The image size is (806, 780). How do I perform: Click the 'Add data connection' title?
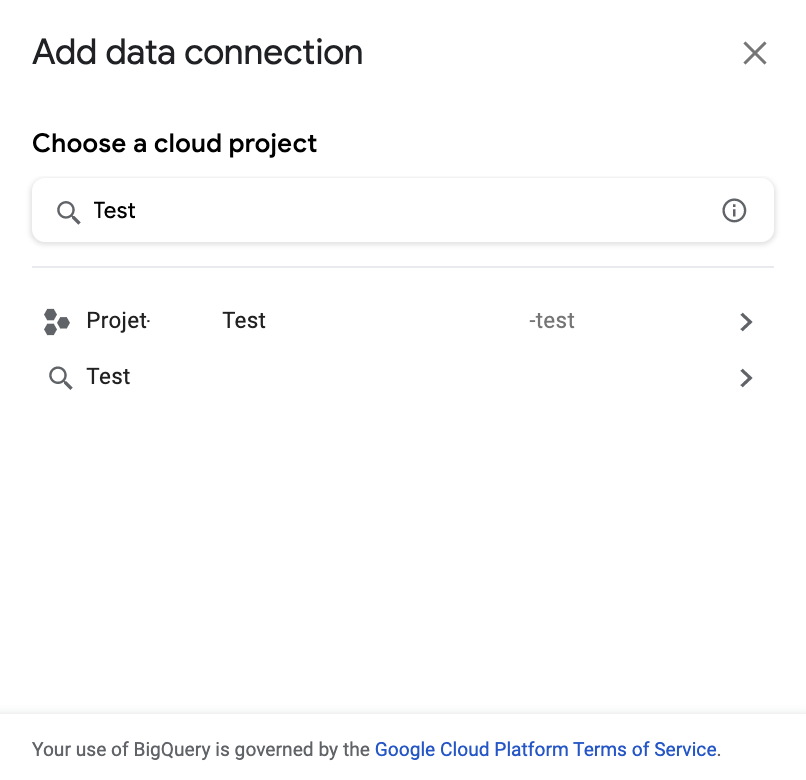coord(197,52)
